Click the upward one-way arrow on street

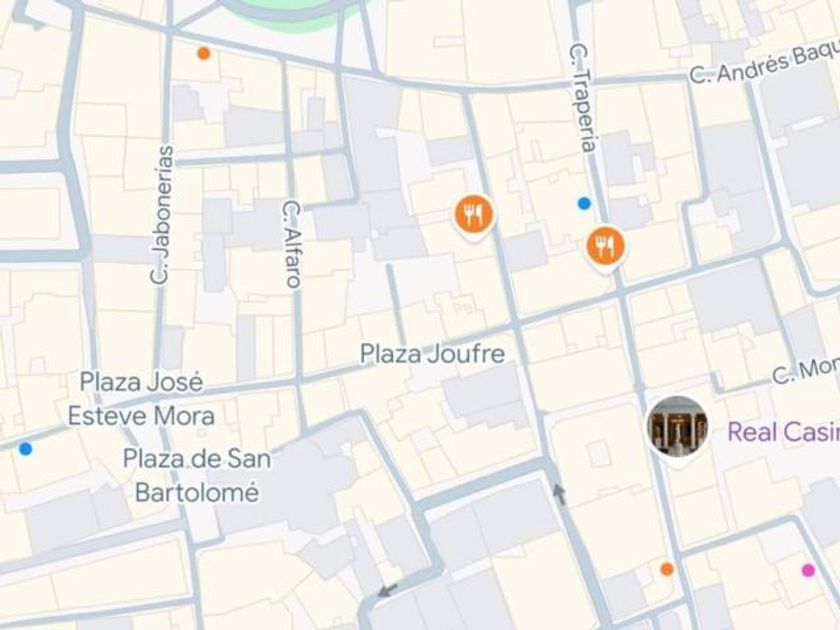559,494
